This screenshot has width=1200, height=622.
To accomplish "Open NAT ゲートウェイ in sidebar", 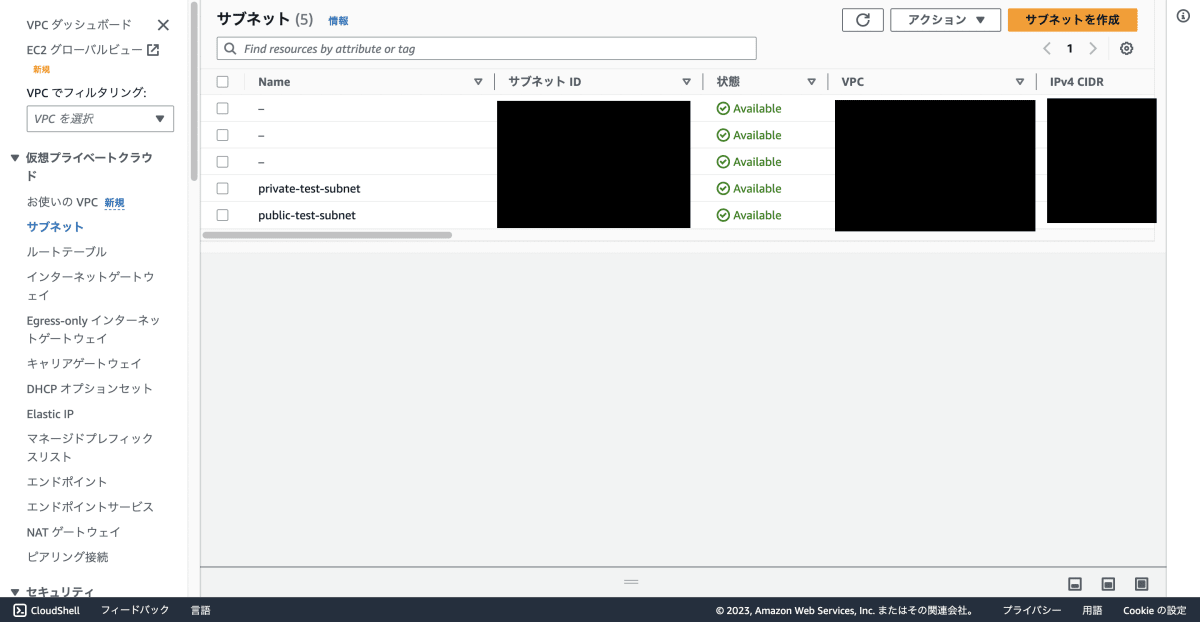I will pos(73,532).
